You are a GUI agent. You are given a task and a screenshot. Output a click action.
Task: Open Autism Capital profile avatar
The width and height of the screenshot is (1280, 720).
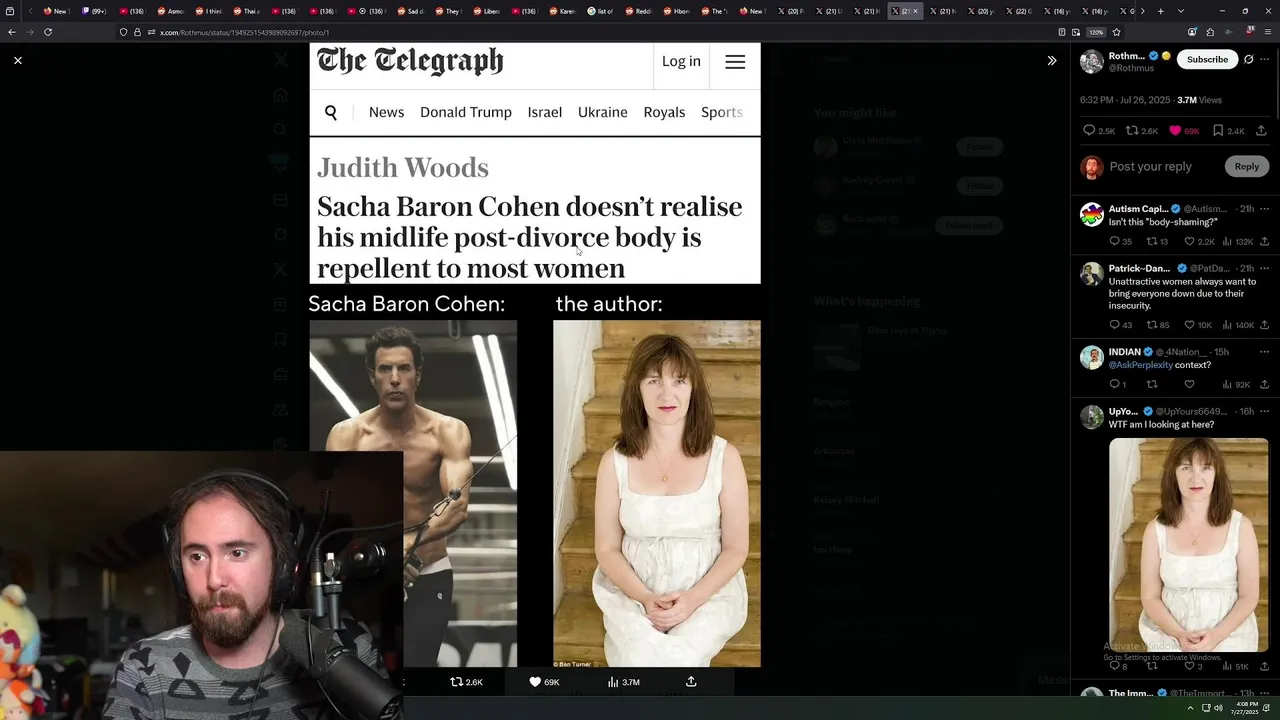tap(1091, 214)
